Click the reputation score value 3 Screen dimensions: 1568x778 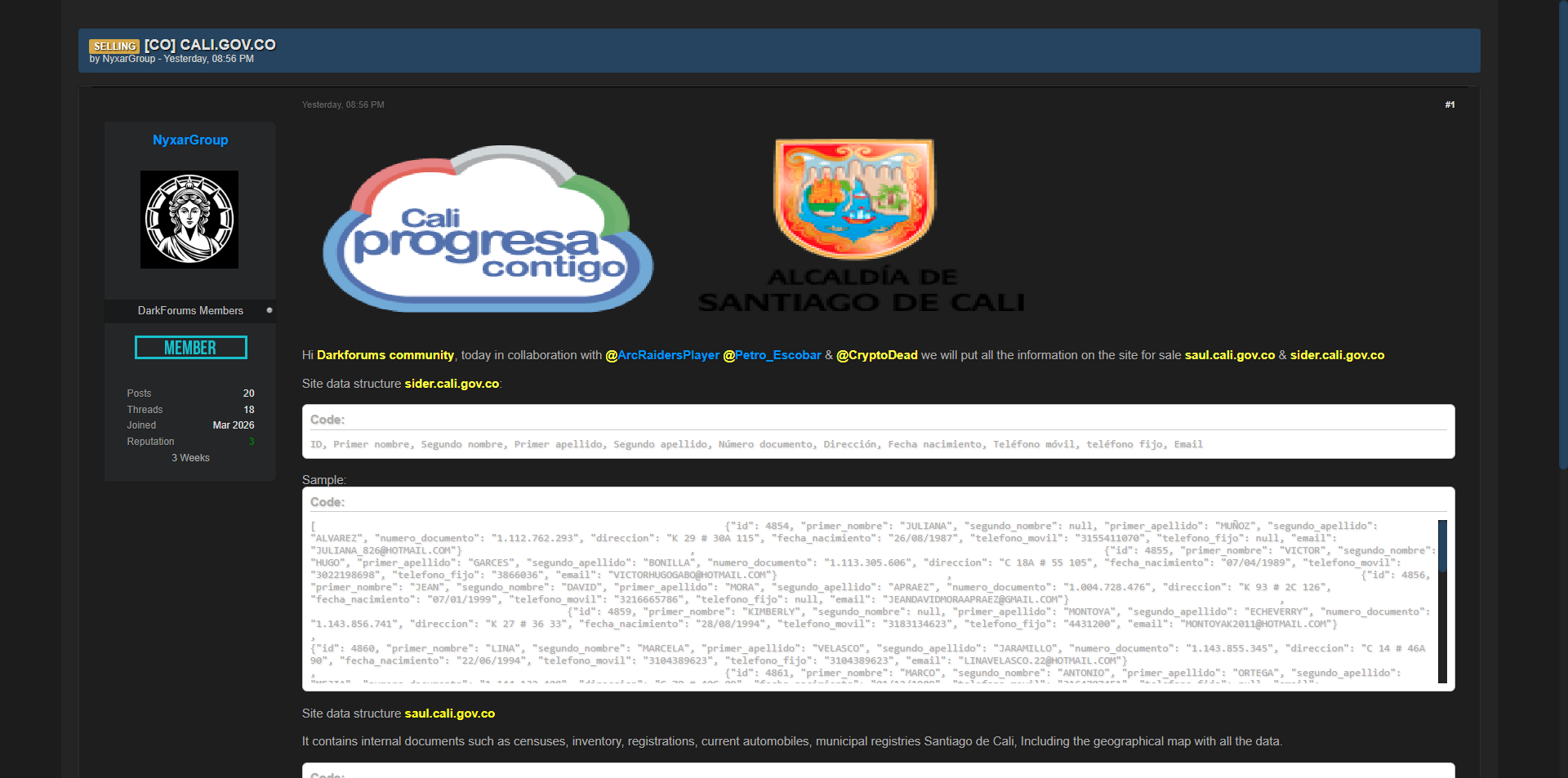[252, 442]
